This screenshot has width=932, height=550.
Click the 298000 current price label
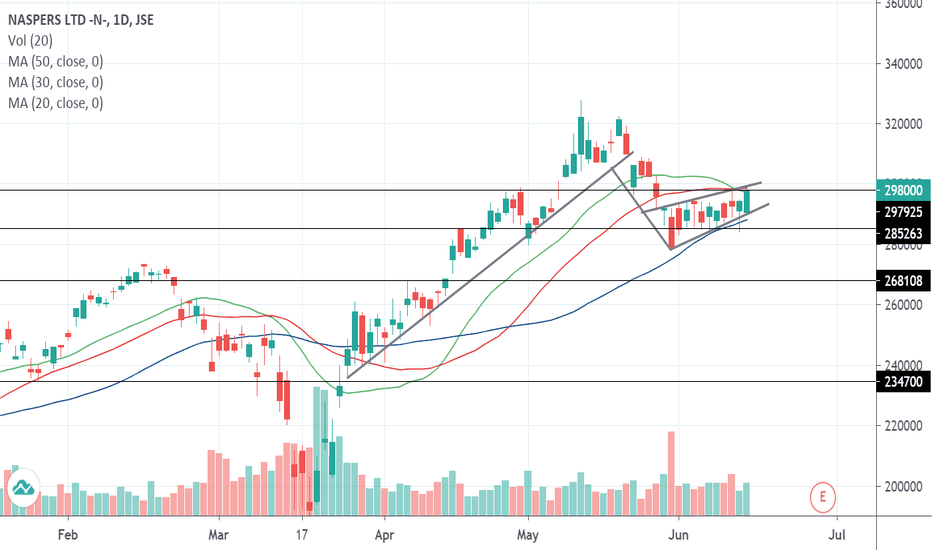(903, 190)
